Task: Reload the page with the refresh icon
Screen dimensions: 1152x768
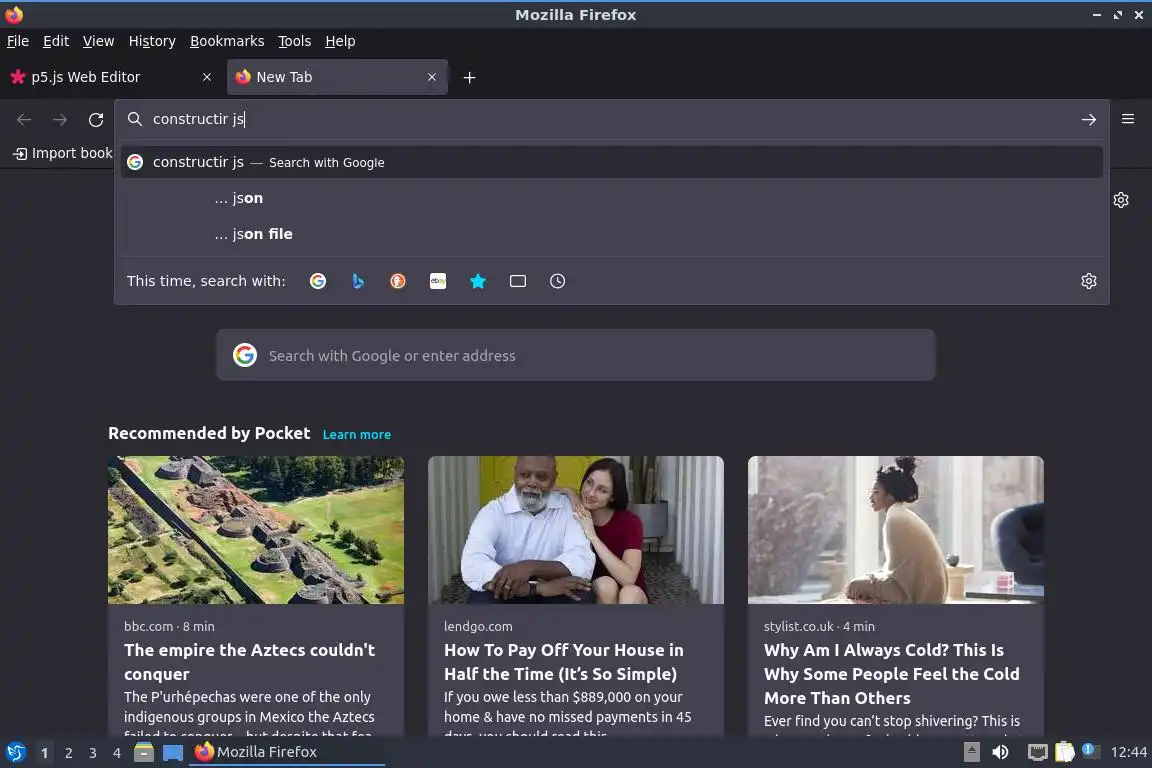Action: [x=96, y=119]
